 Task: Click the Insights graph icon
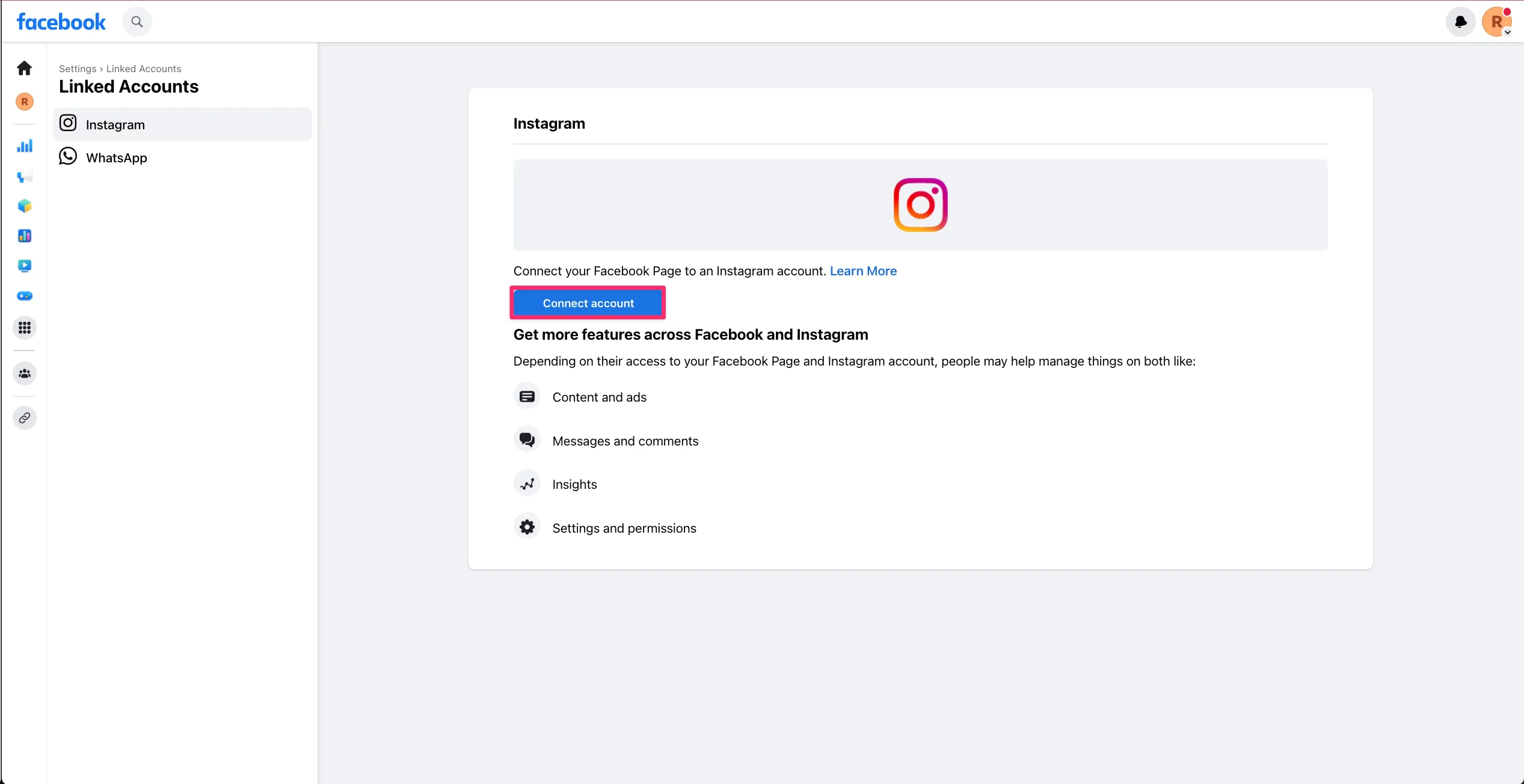(527, 484)
